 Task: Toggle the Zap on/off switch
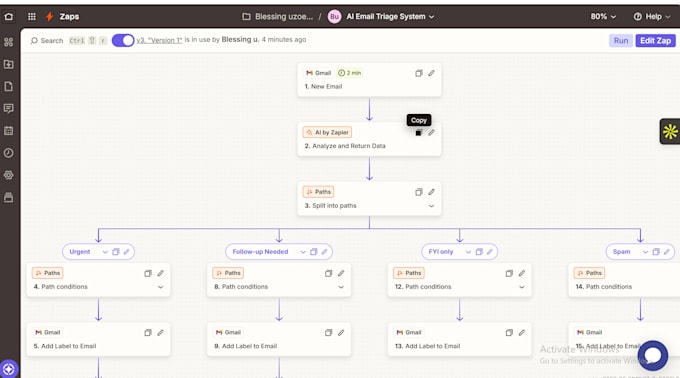click(123, 40)
